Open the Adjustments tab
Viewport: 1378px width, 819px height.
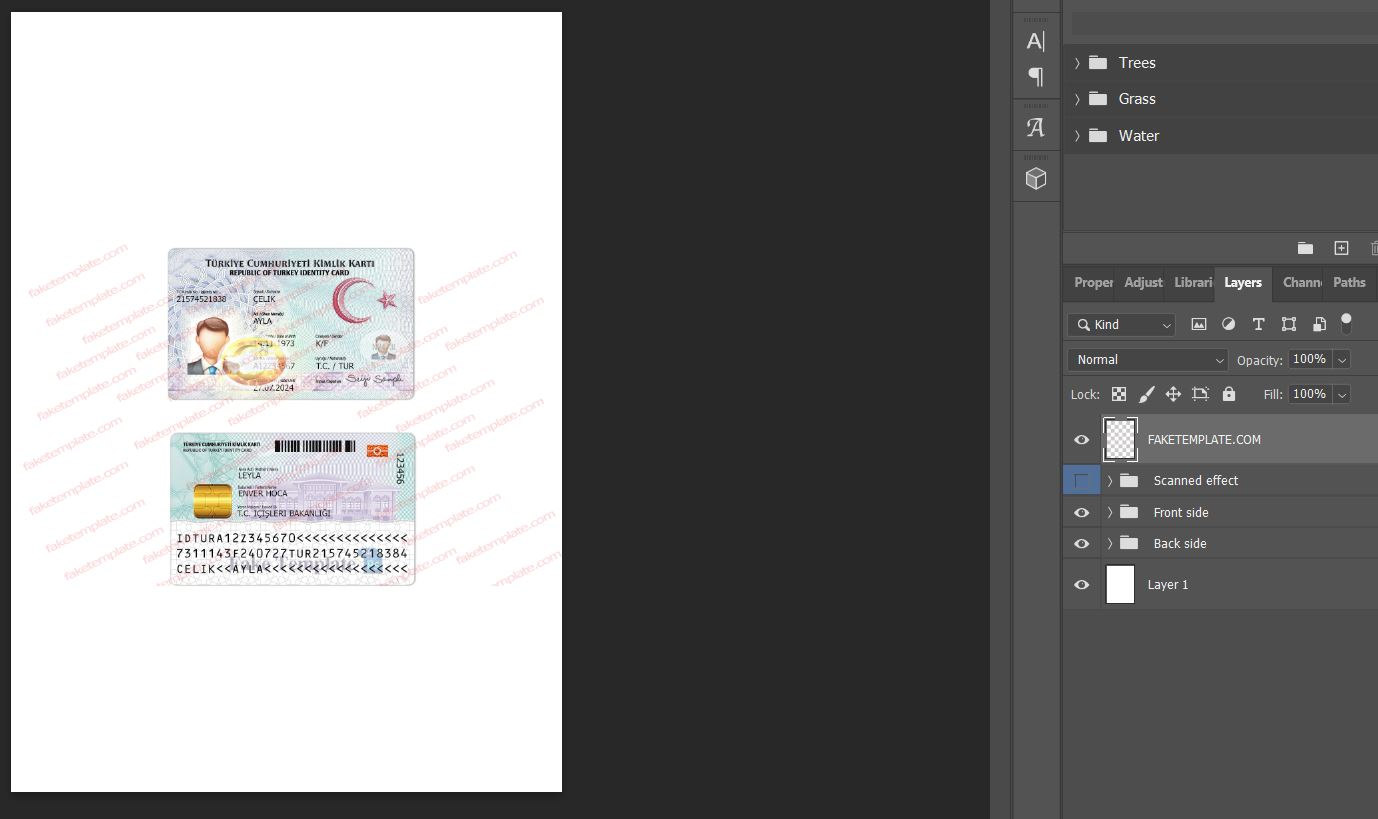(1142, 283)
